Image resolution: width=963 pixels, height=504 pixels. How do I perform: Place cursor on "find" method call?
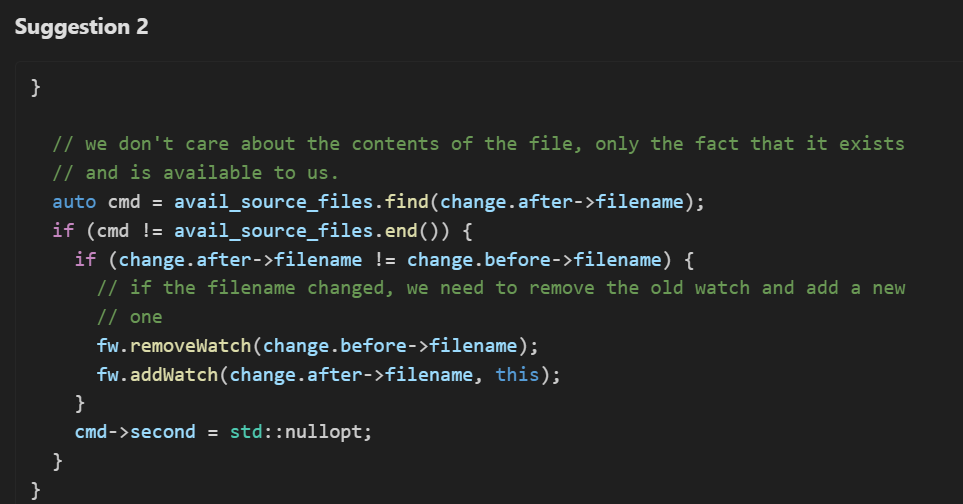[407, 202]
